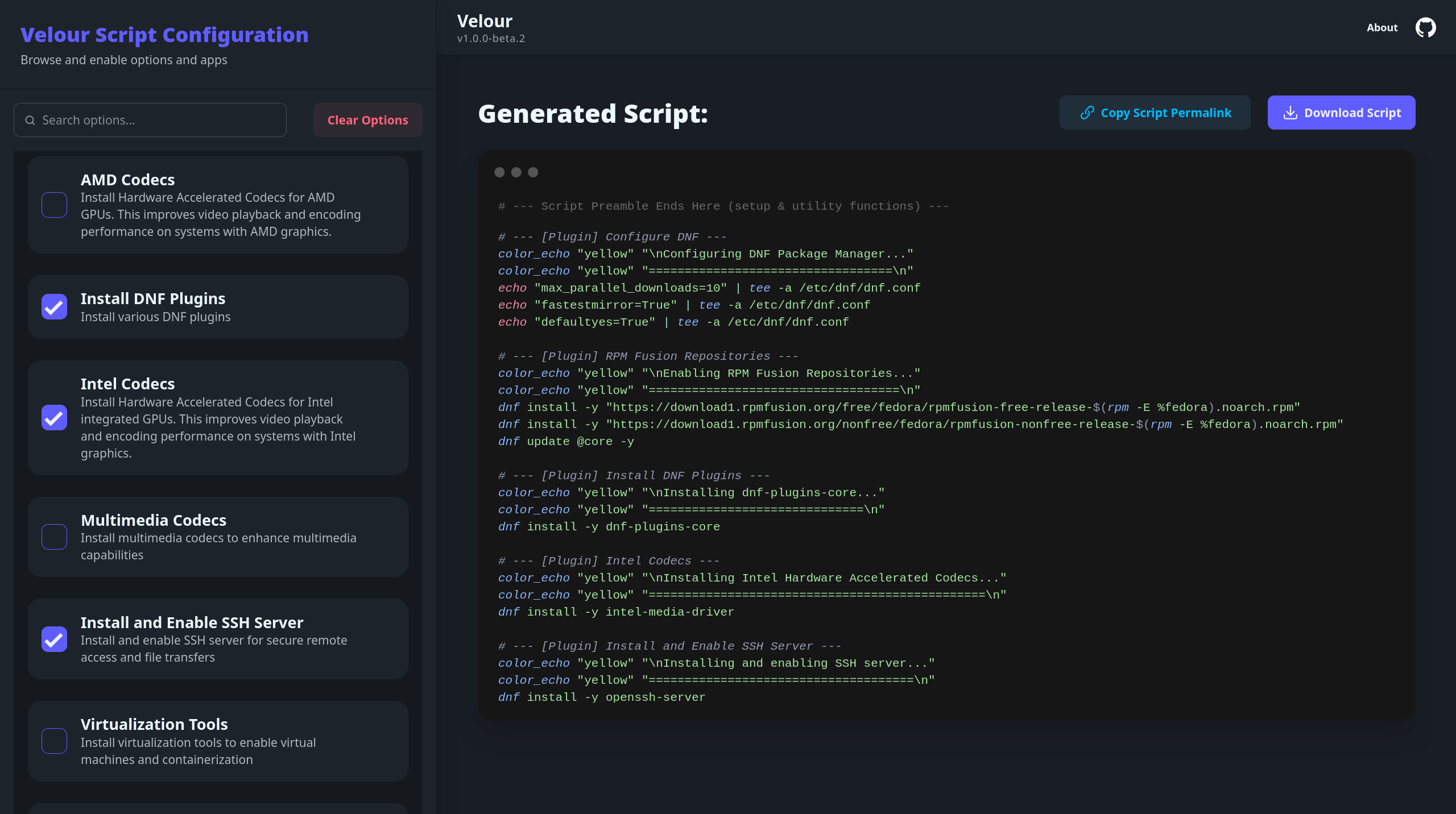Screen dimensions: 1456x814
Task: Open the About page
Action: point(1382,27)
